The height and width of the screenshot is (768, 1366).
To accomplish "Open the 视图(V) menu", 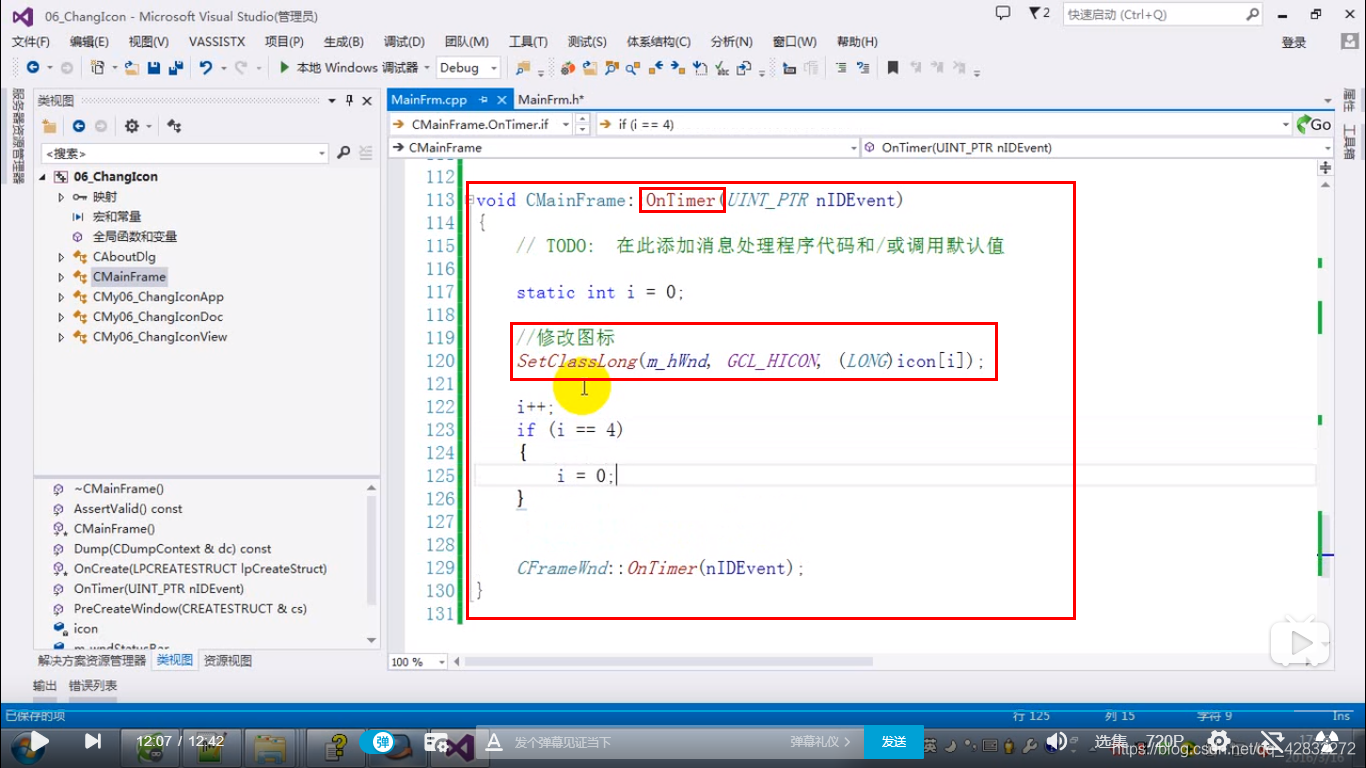I will (148, 42).
